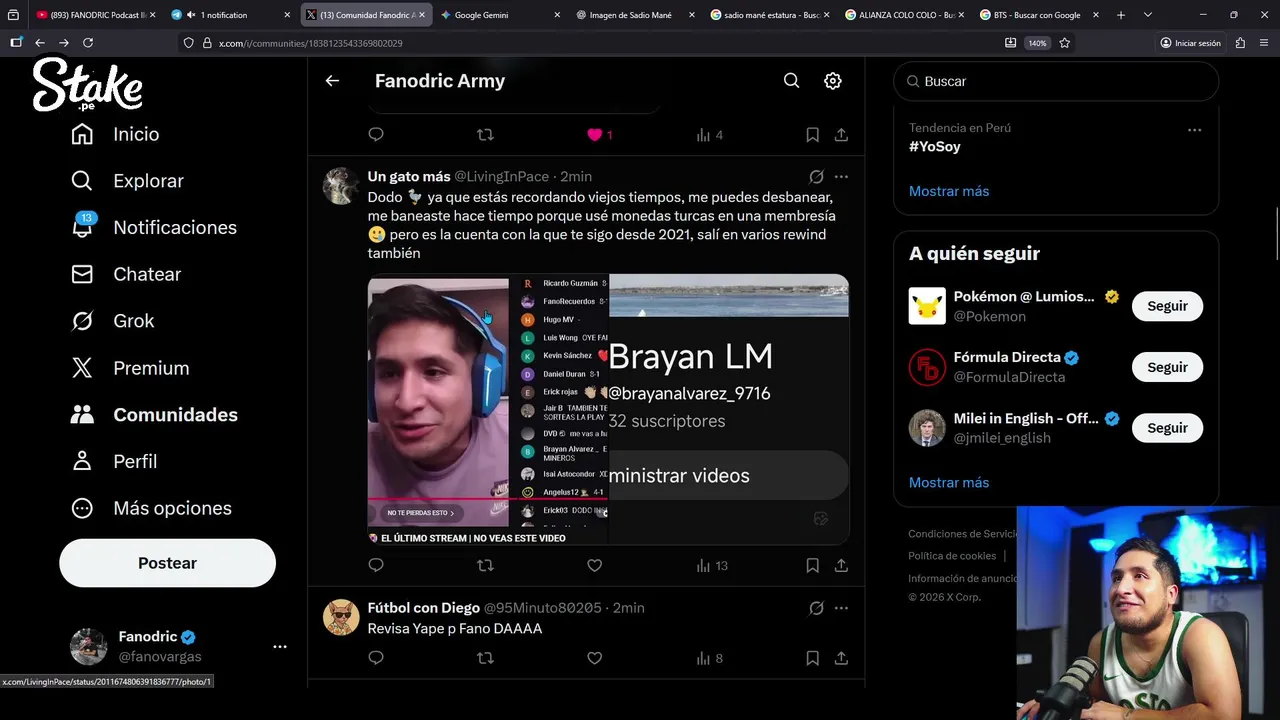
Task: Go back with the Fanodric Army arrow
Action: (332, 81)
